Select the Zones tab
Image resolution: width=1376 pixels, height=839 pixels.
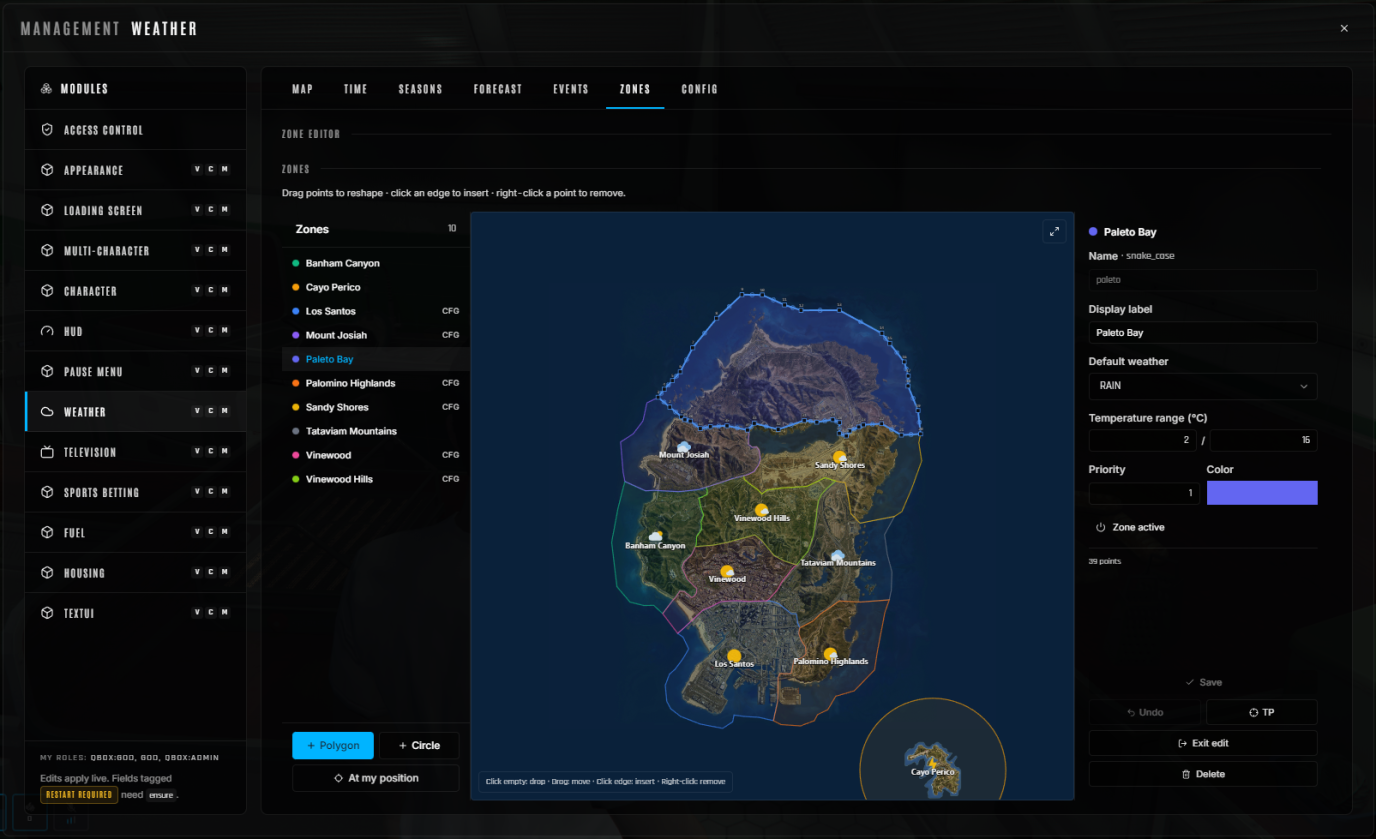tap(635, 89)
